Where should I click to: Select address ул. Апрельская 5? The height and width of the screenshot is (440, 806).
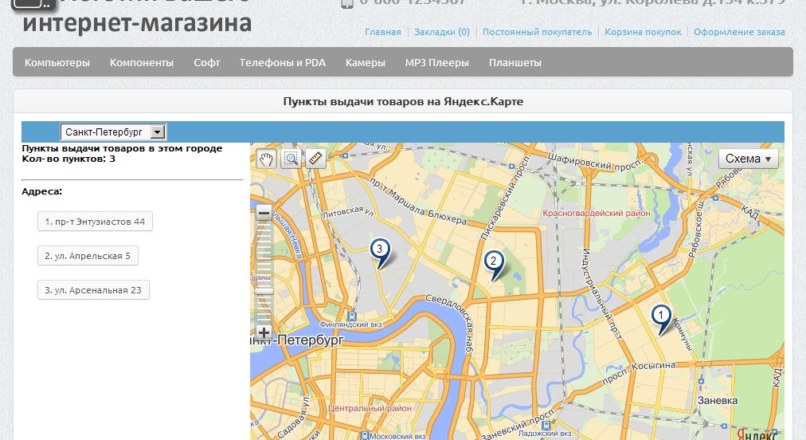click(x=87, y=256)
